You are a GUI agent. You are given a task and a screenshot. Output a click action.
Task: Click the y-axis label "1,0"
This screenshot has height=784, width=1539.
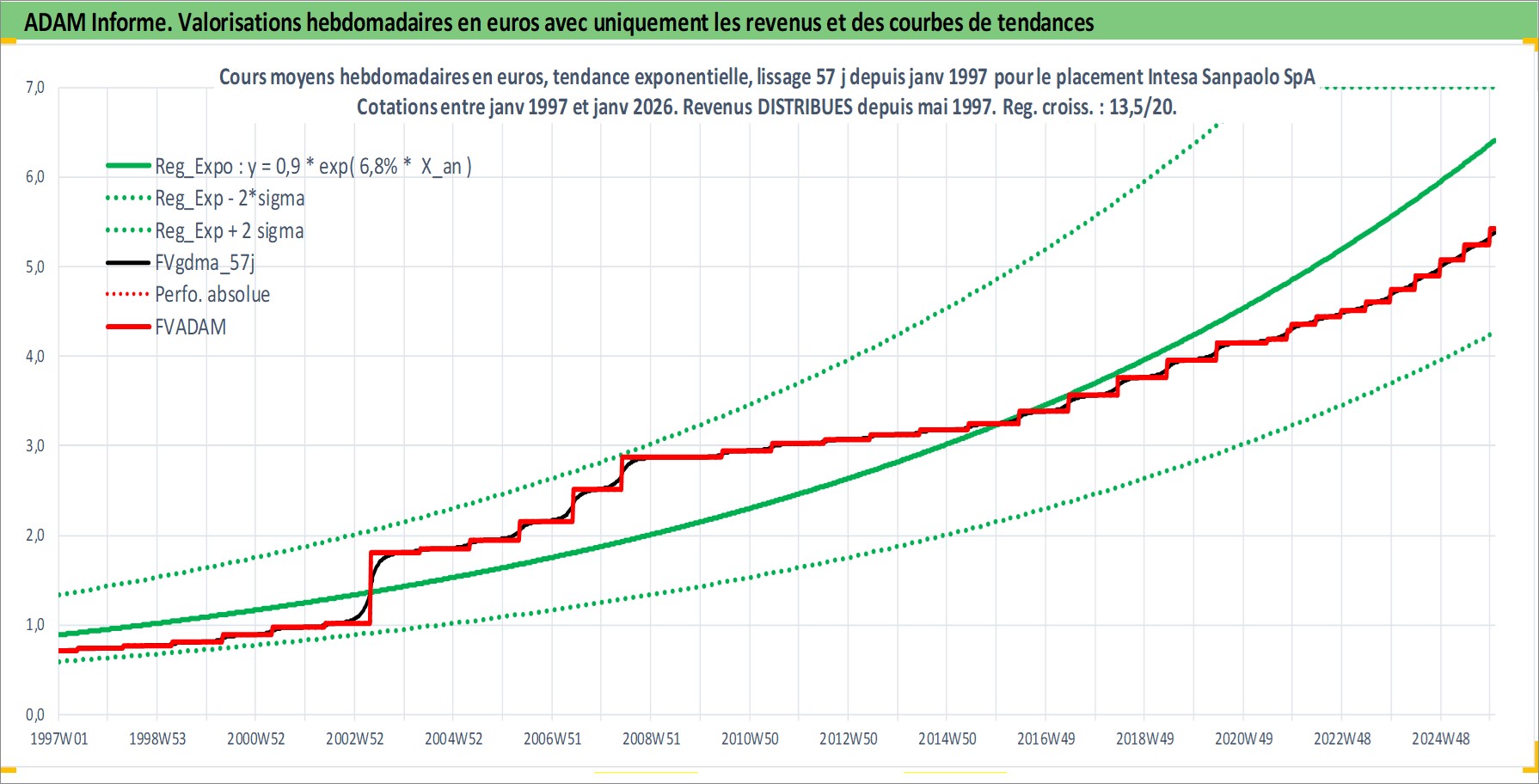coord(35,625)
